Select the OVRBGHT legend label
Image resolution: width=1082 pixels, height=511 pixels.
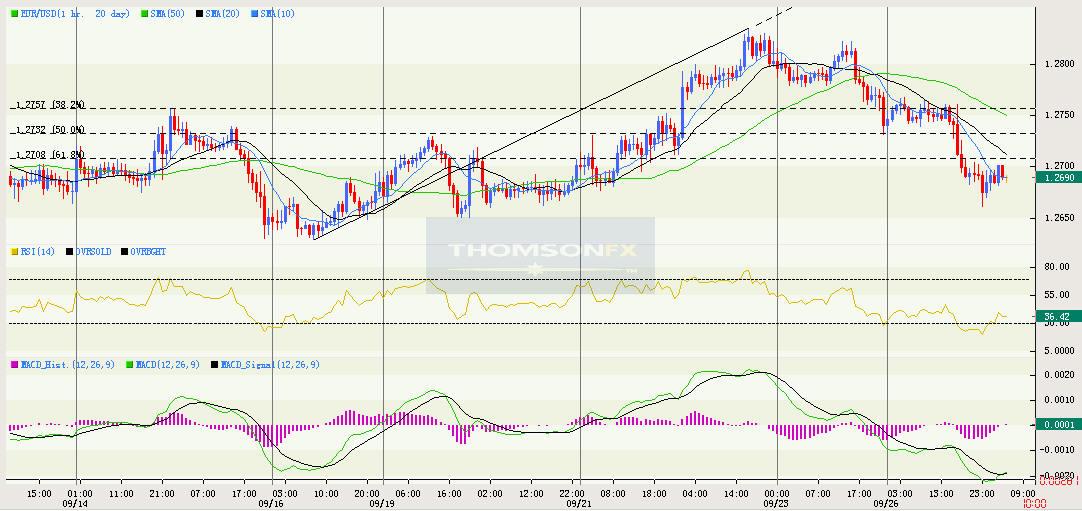click(148, 252)
